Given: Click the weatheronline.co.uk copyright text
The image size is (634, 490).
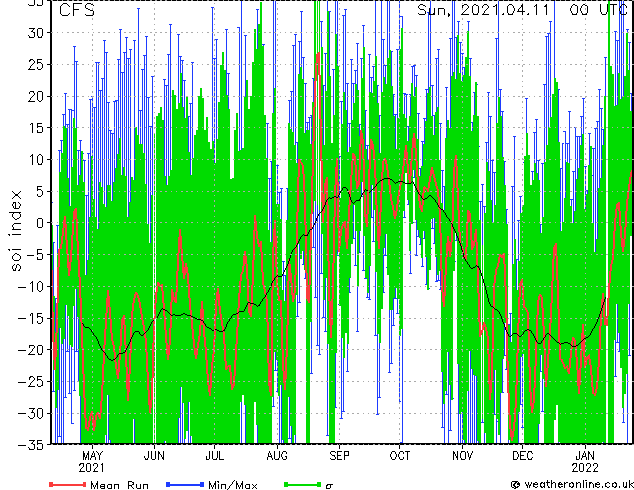Looking at the screenshot, I should pyautogui.click(x=572, y=484).
